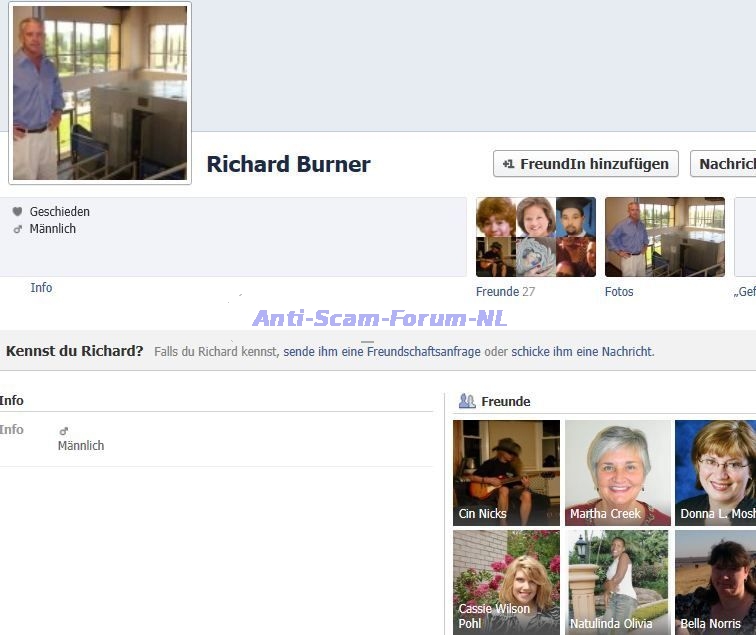Open the Fotos preview thumbnail
This screenshot has width=756, height=635.
(x=664, y=237)
